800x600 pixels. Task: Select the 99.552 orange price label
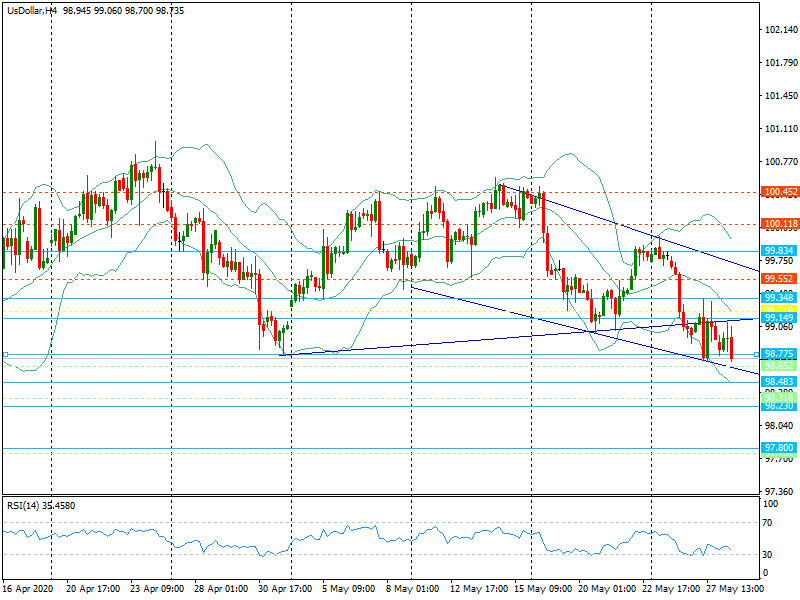(779, 278)
